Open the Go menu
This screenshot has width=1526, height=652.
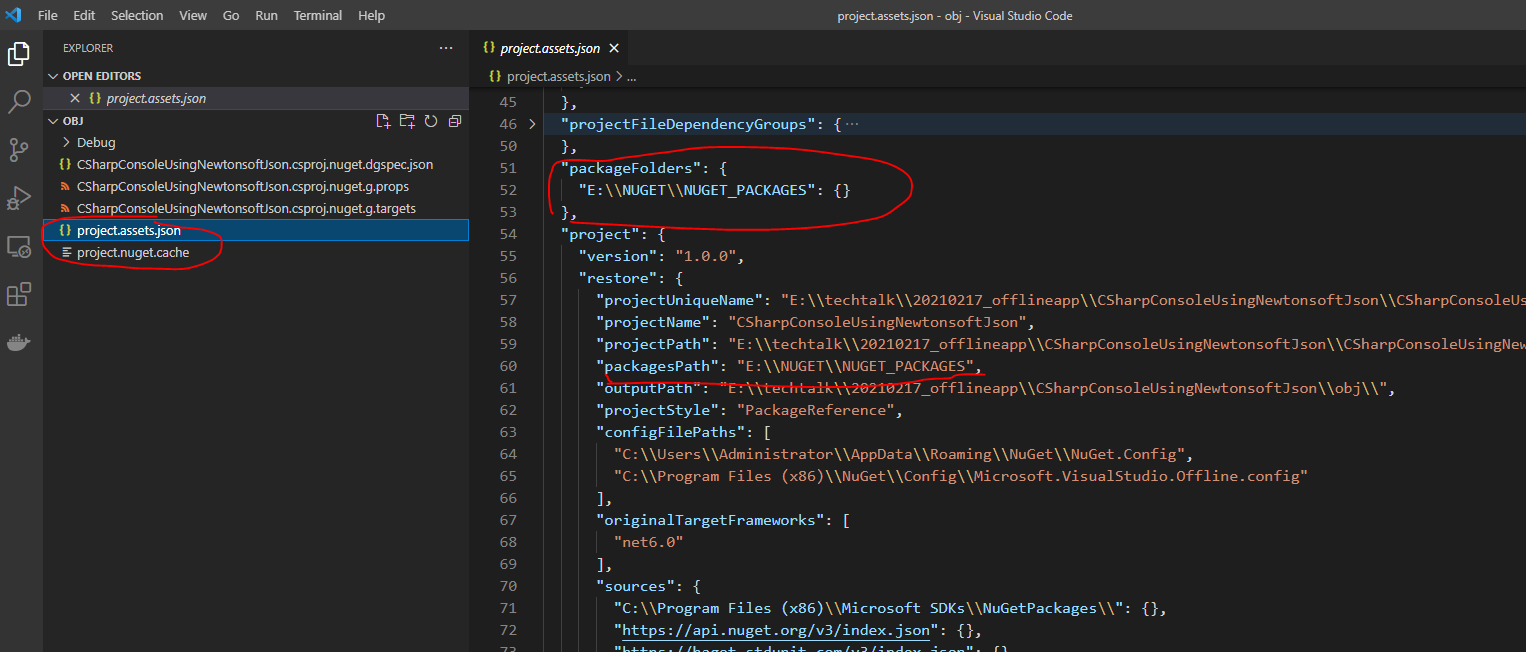tap(231, 15)
